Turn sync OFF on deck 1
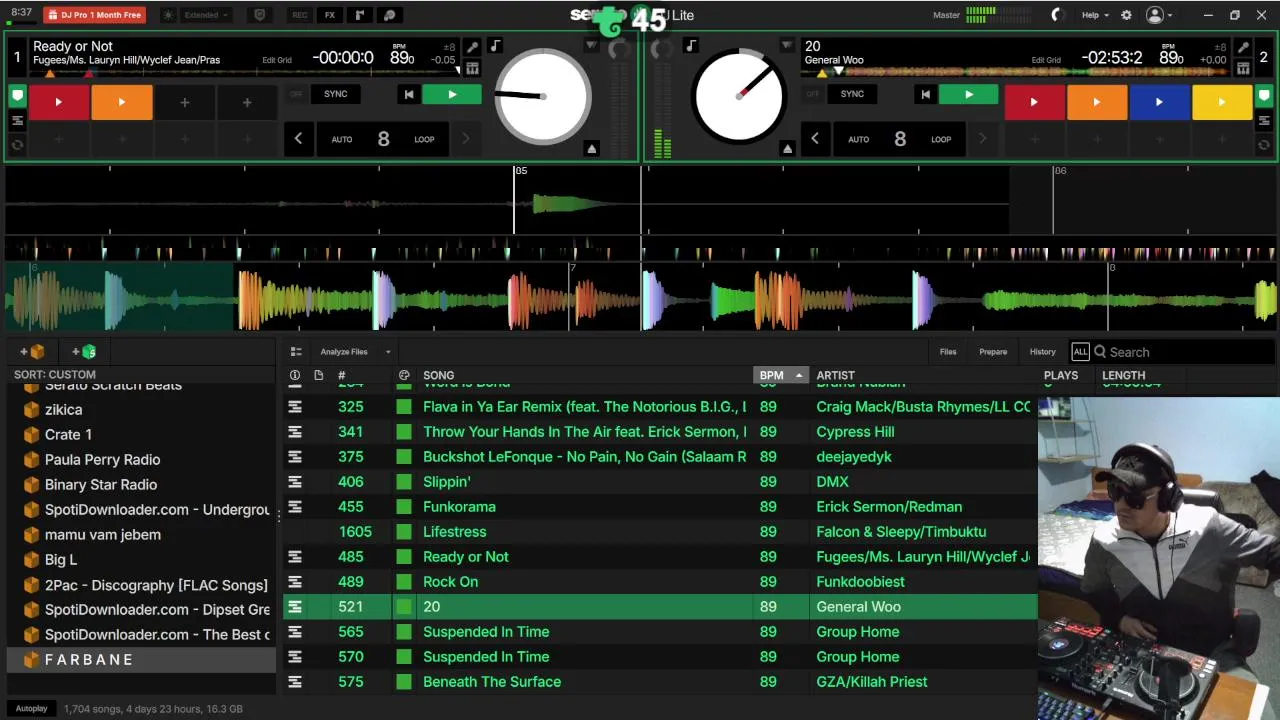Image resolution: width=1280 pixels, height=720 pixels. coord(296,94)
